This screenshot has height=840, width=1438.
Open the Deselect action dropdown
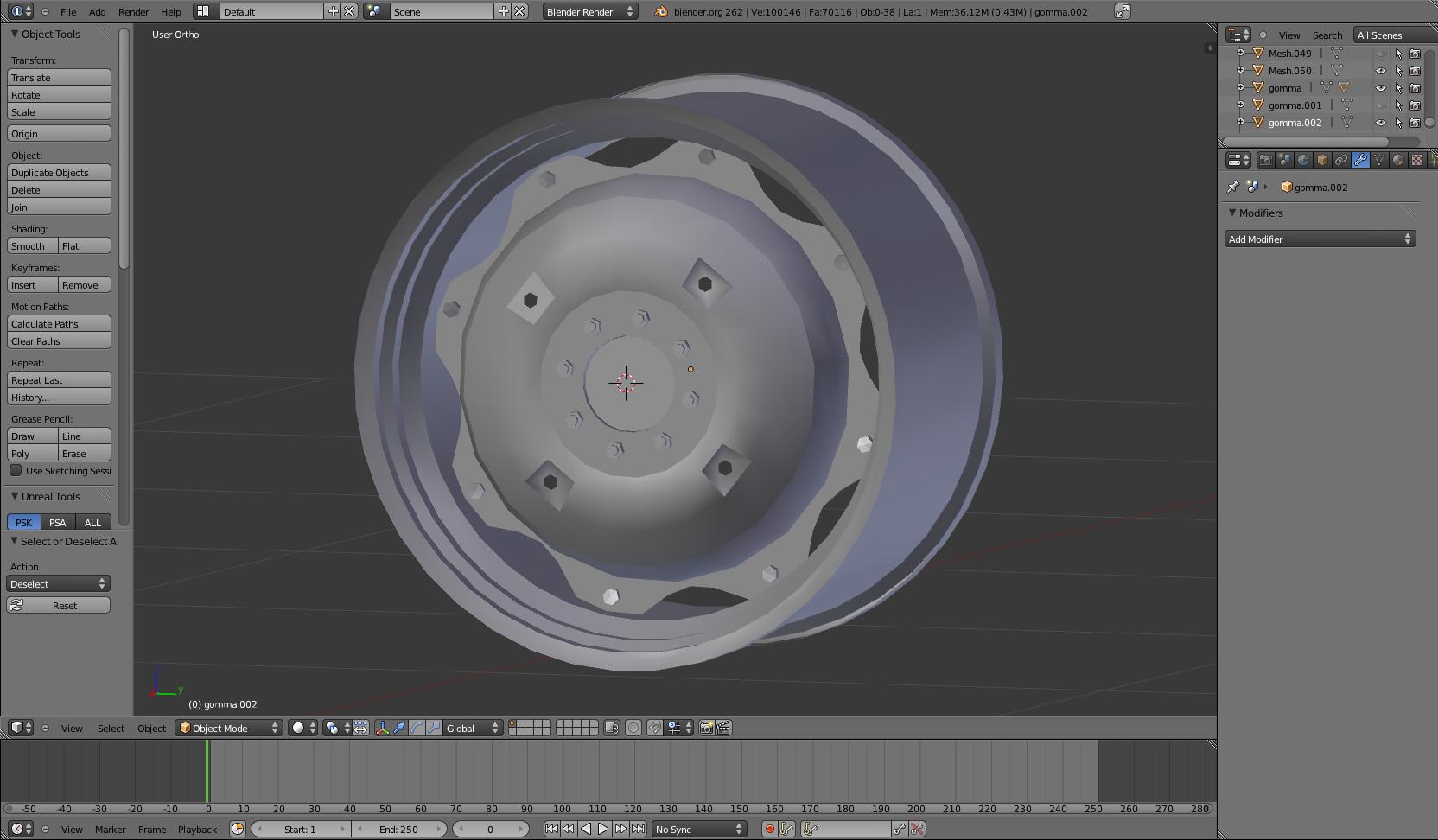click(58, 583)
